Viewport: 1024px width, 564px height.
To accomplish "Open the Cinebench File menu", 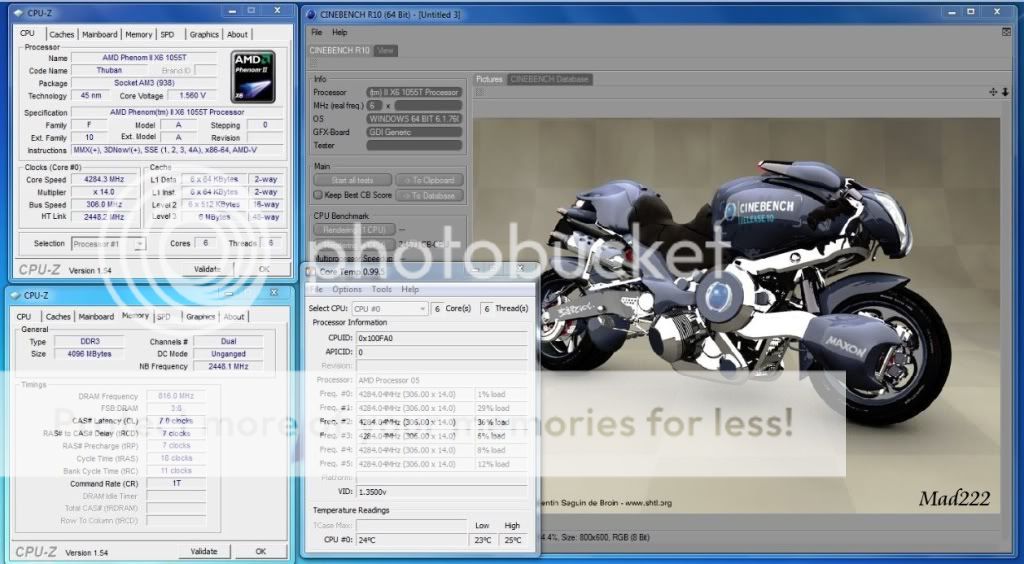I will [x=317, y=32].
